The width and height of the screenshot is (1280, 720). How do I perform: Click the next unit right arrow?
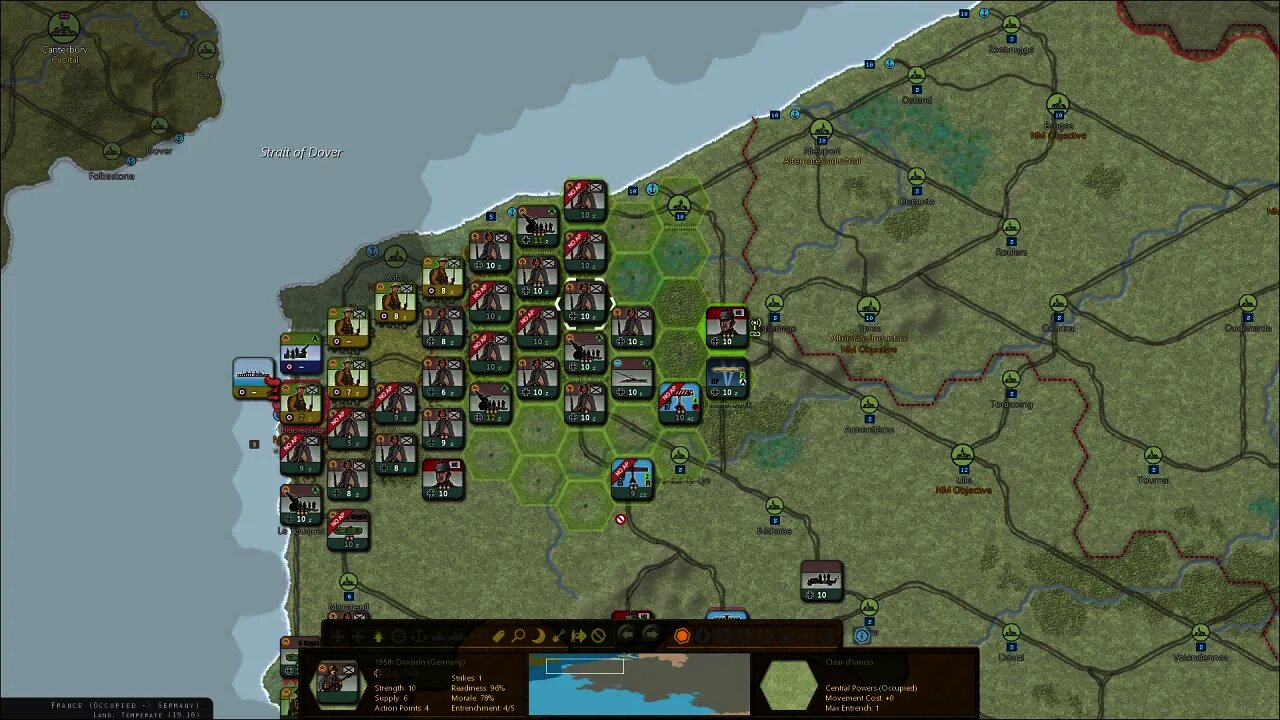tap(650, 635)
